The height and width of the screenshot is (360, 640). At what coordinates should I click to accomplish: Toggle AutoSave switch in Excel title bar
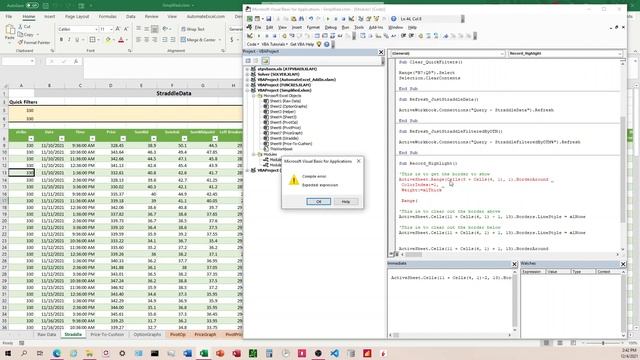pyautogui.click(x=32, y=6)
